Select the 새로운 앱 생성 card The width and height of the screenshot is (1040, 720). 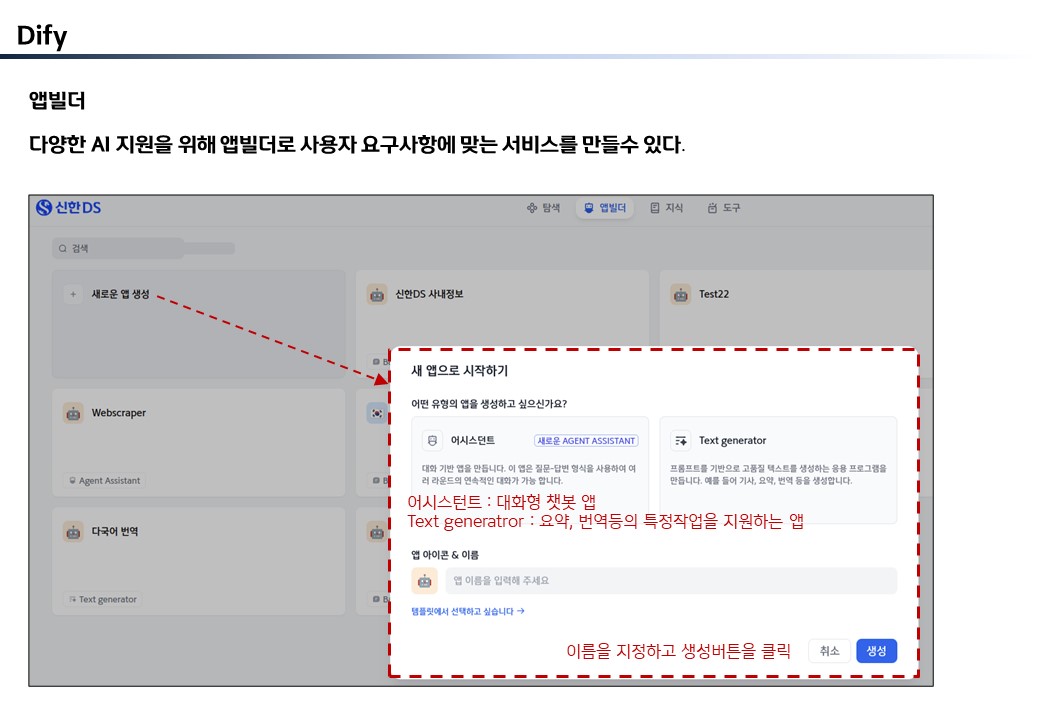coord(199,324)
